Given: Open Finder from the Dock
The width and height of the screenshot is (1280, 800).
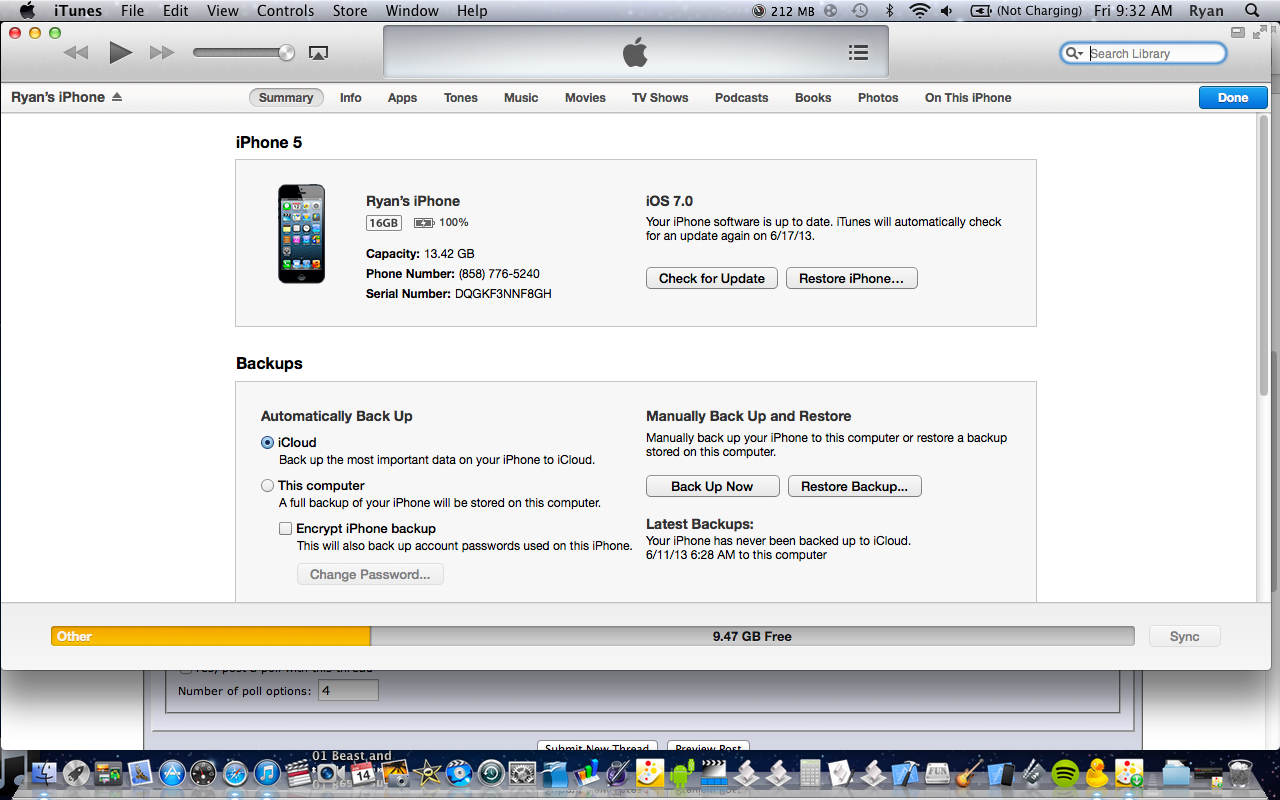Looking at the screenshot, I should (x=45, y=773).
